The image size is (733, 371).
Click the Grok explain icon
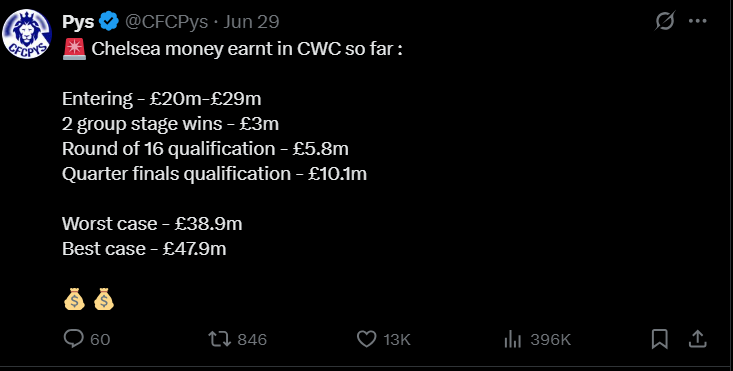(665, 21)
